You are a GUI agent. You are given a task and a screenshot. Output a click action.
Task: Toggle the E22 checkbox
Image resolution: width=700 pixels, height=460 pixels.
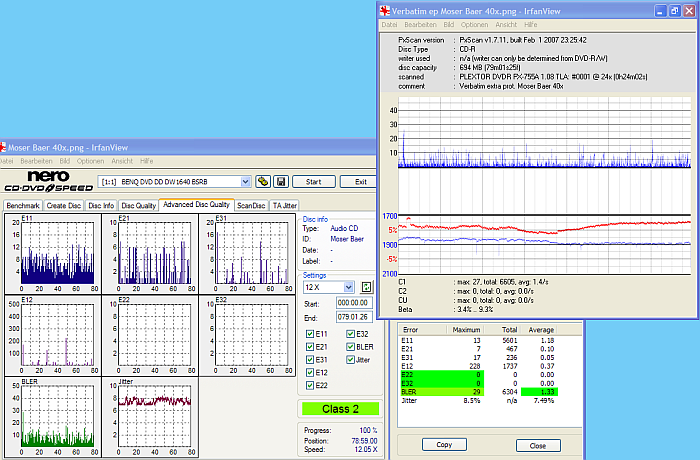310,386
